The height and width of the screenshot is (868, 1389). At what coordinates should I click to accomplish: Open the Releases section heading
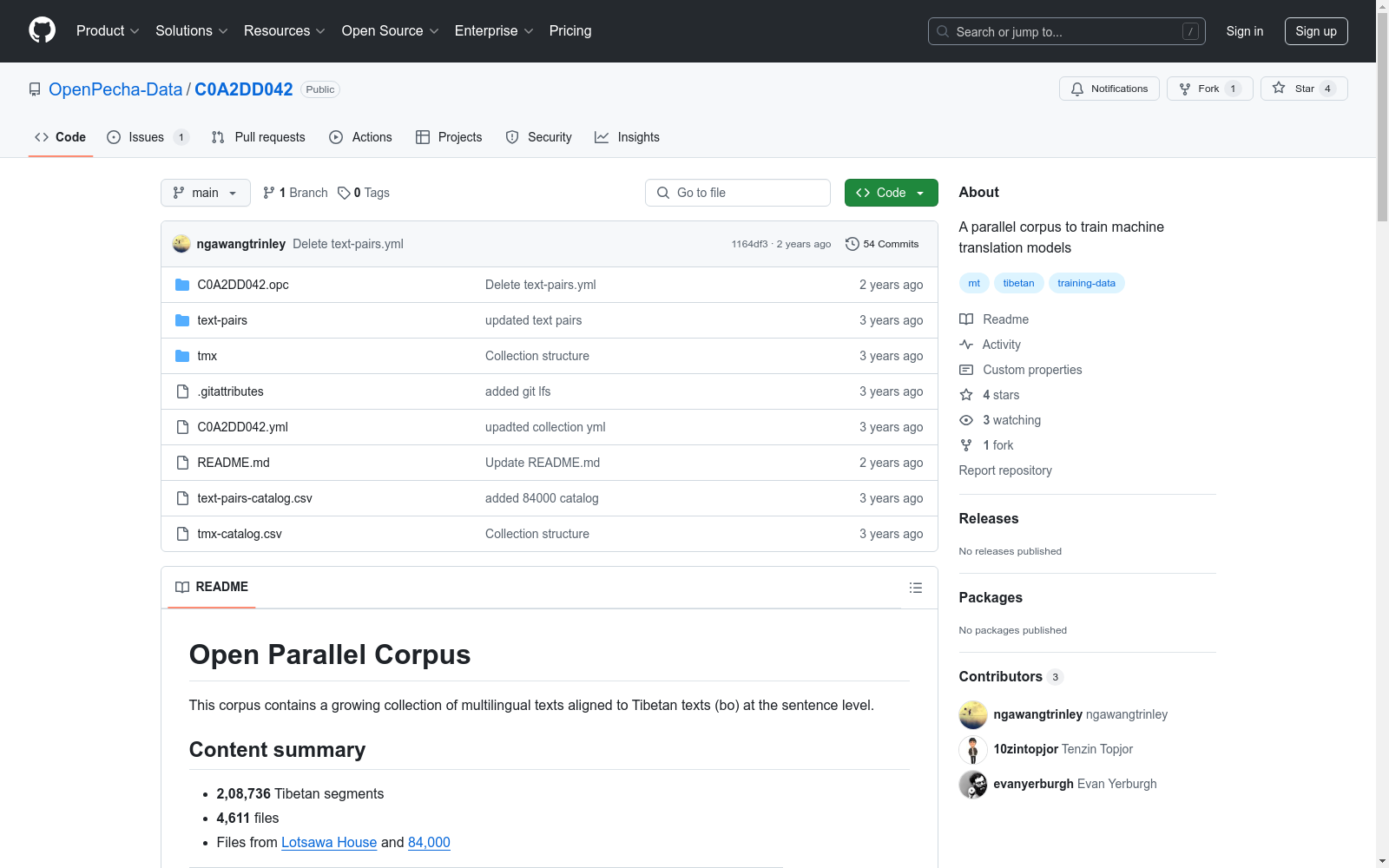tap(989, 518)
